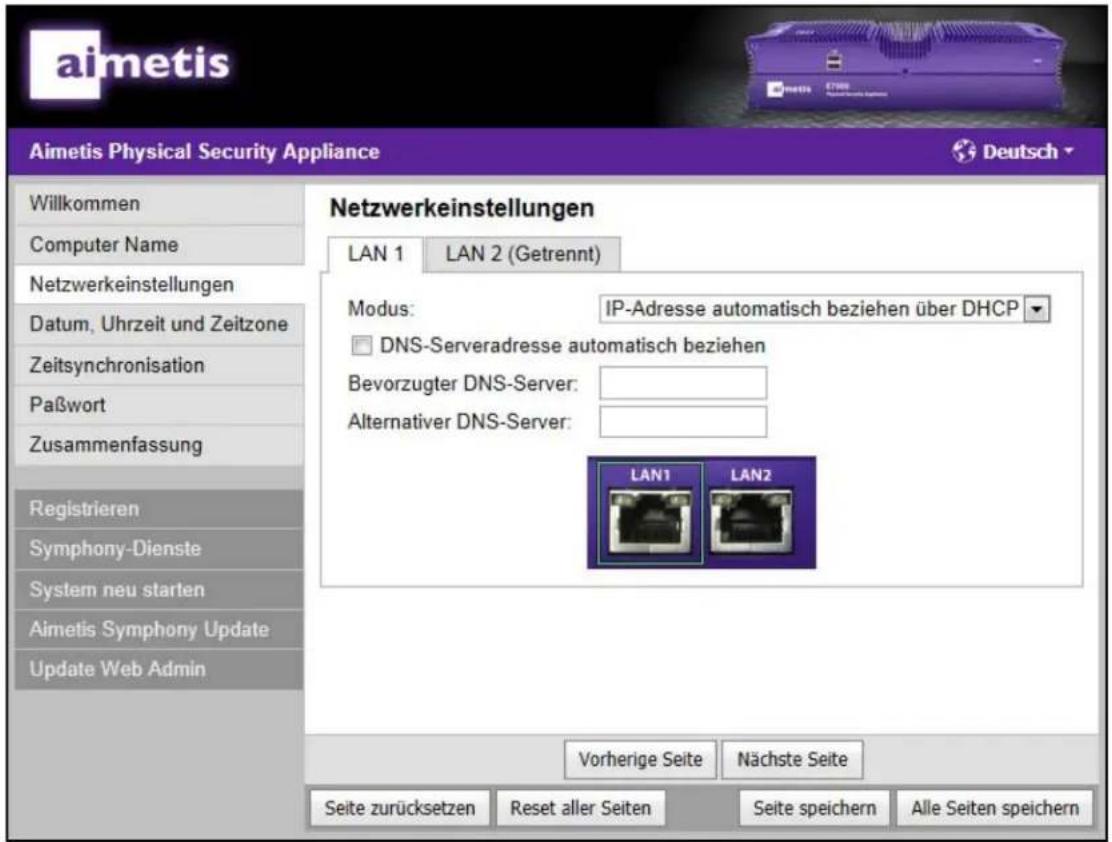Click Nächste Seite button

[792, 760]
